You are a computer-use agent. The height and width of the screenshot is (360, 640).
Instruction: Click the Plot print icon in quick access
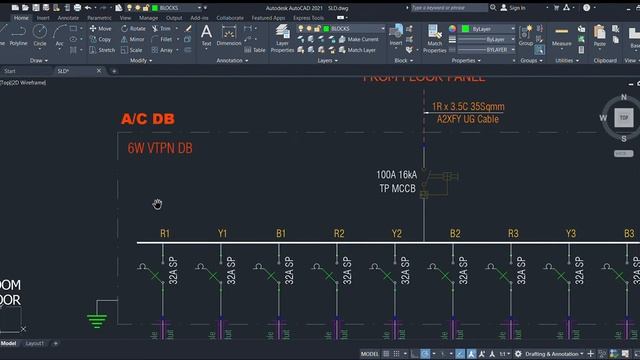pos(77,7)
